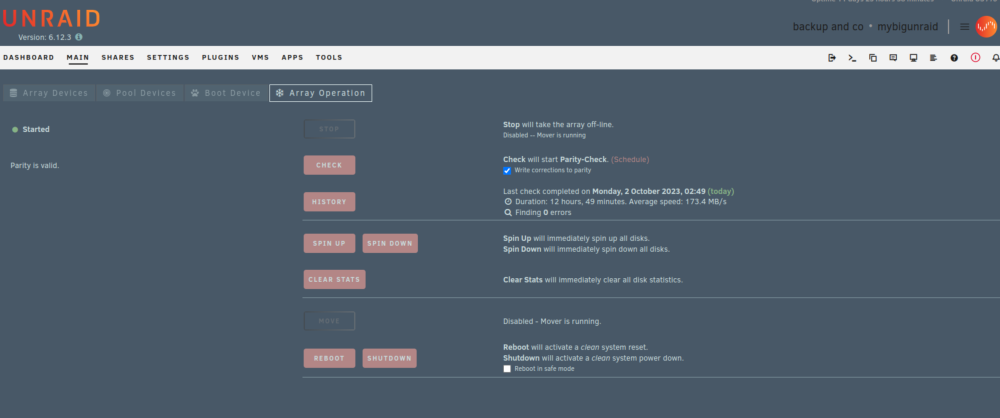Enable Reboot in safe mode checkbox
Viewport: 1000px width, 418px height.
(507, 369)
